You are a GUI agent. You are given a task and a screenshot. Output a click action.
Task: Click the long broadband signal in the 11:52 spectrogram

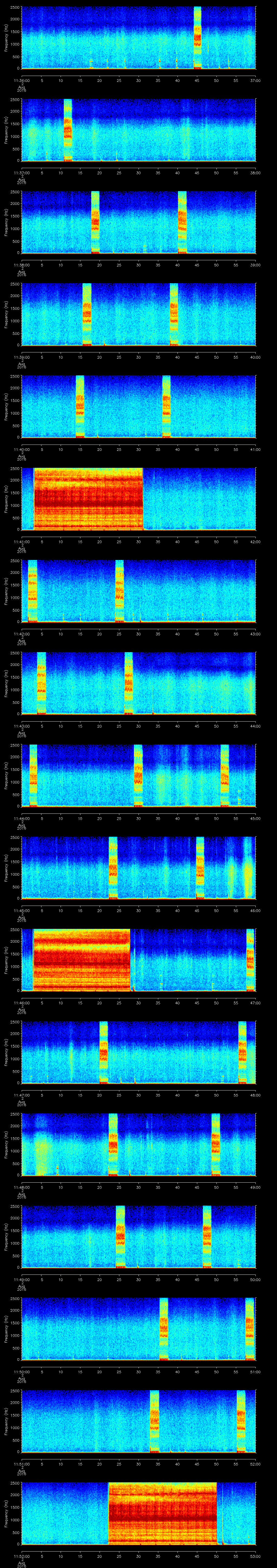[163, 1513]
